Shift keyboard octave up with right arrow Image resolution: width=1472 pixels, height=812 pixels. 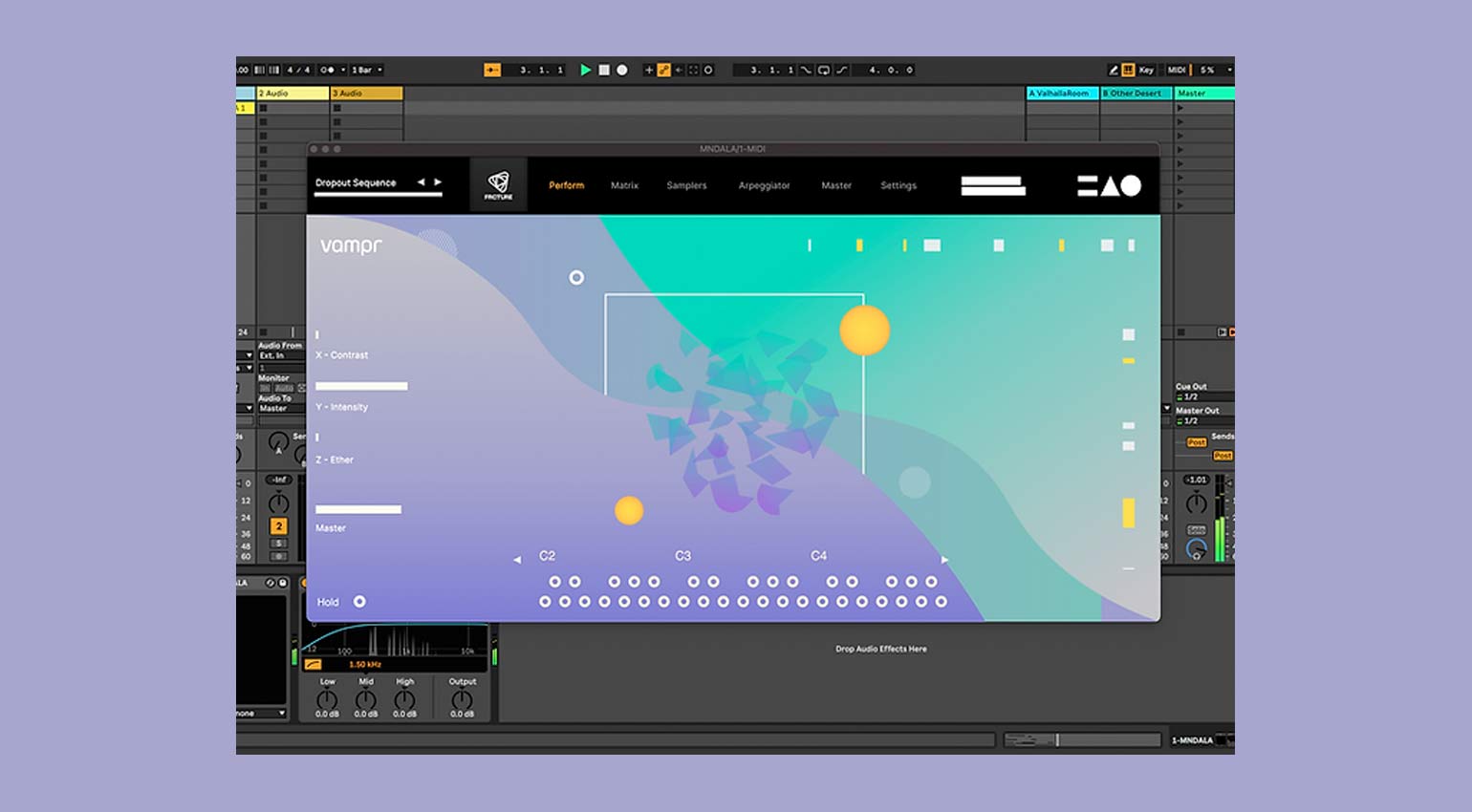[945, 560]
